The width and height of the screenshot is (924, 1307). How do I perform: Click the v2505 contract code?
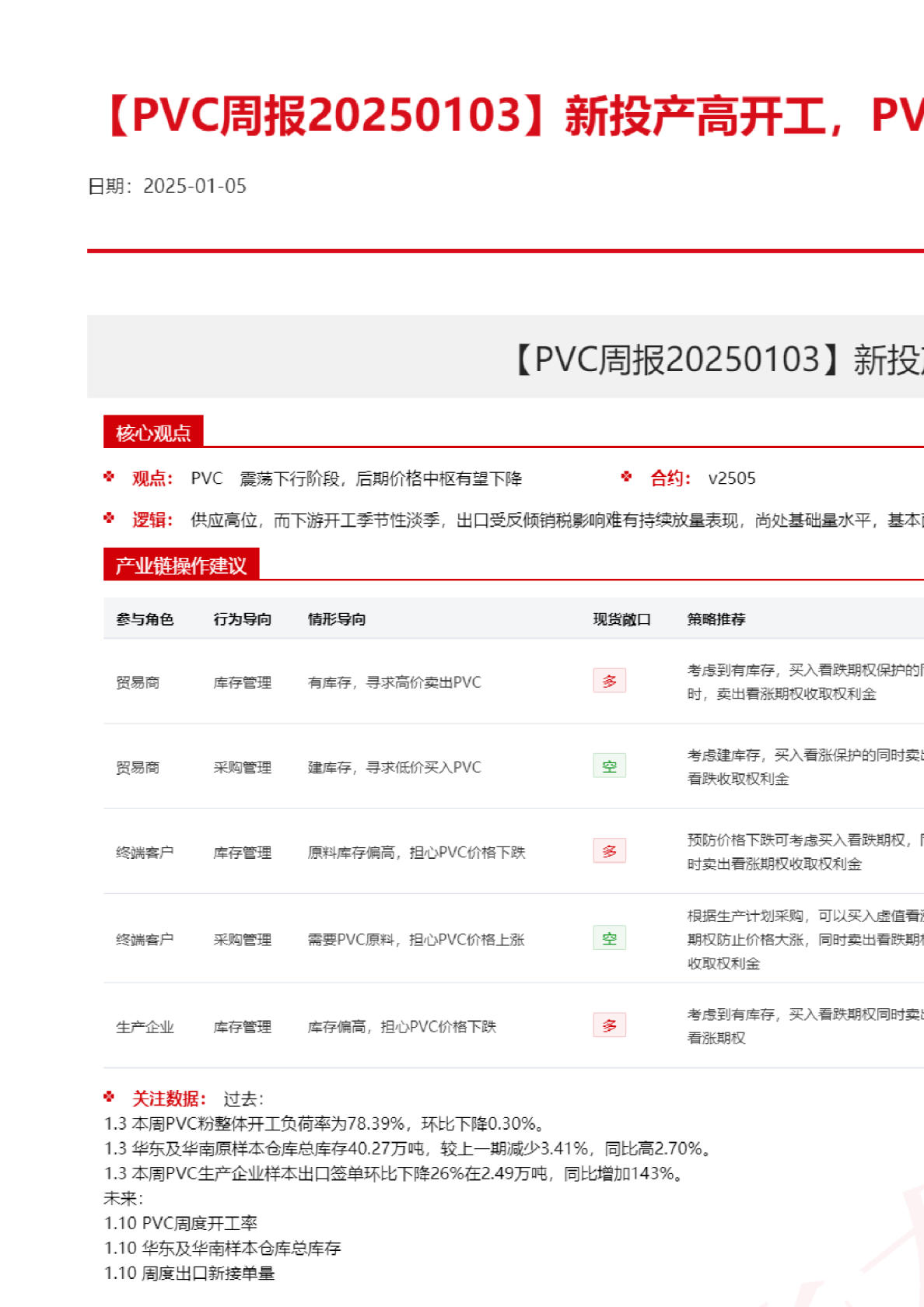731,478
